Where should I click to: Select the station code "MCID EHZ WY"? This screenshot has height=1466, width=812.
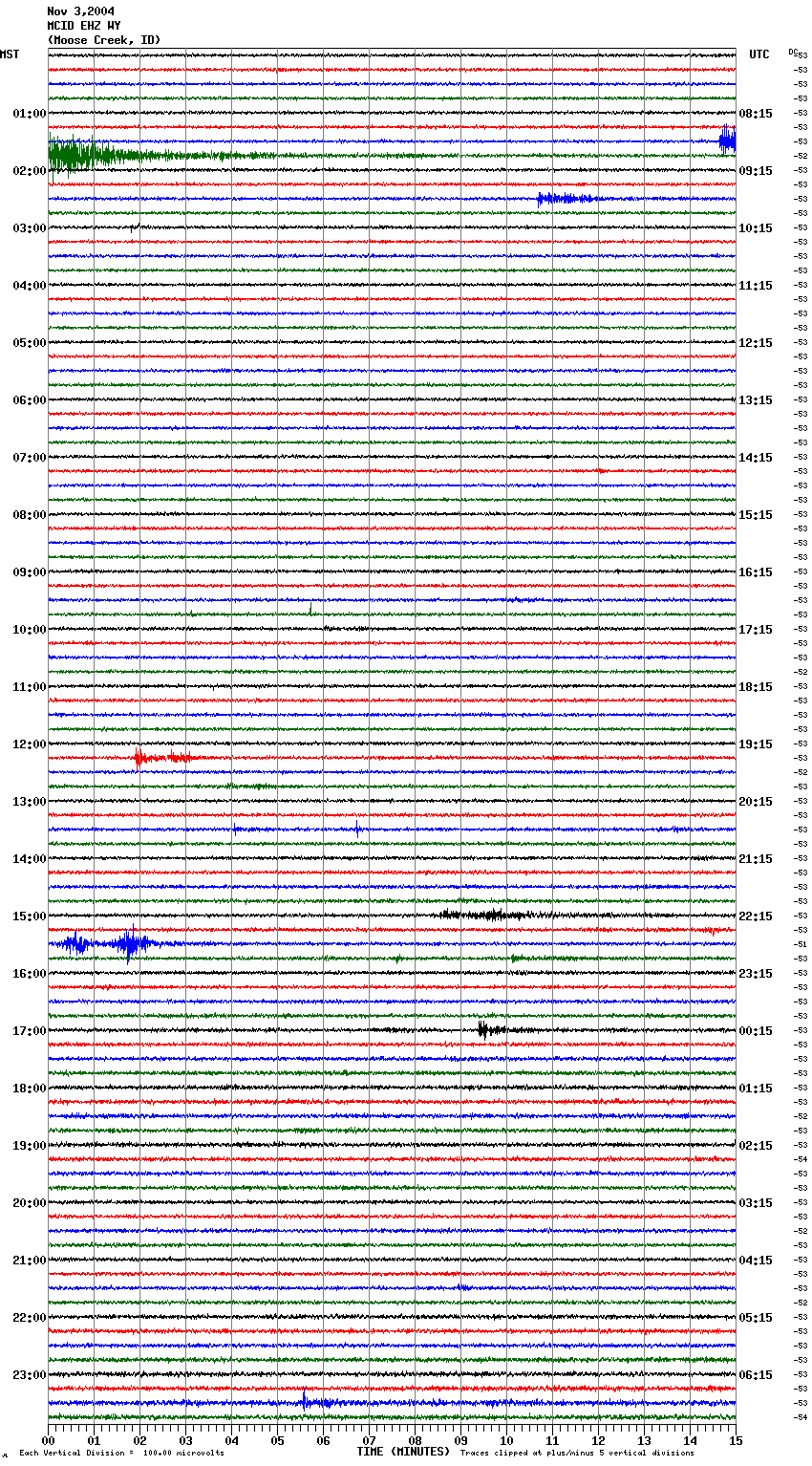point(83,26)
